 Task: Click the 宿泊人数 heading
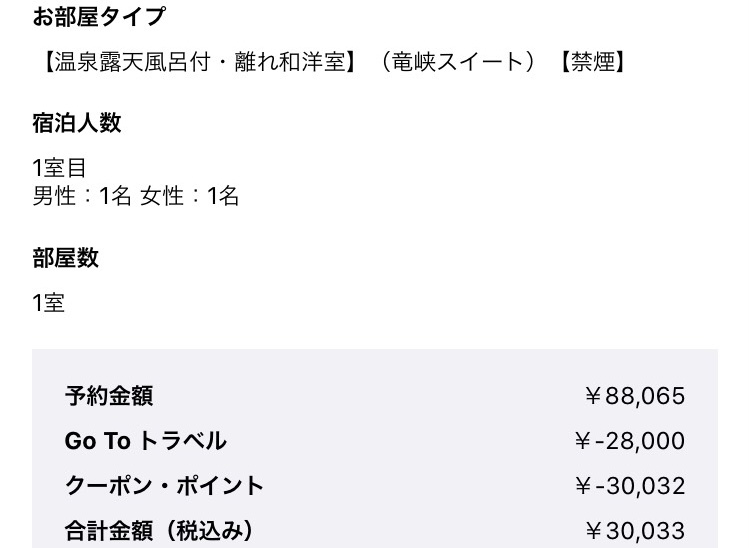tap(77, 123)
